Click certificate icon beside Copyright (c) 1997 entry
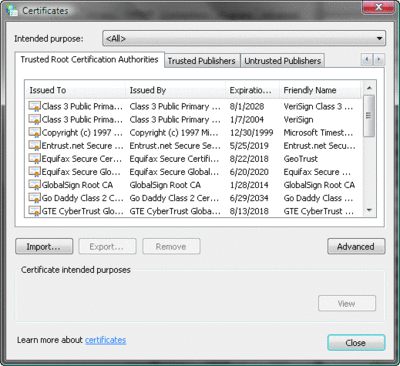 [34, 133]
